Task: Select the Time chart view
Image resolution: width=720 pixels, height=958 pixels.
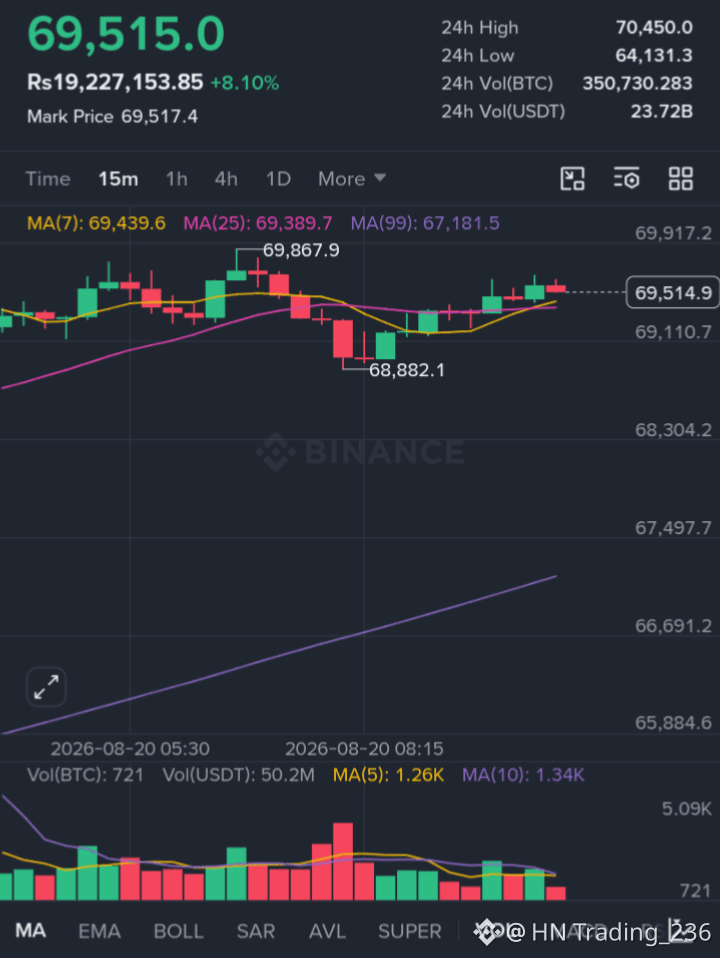Action: [48, 179]
